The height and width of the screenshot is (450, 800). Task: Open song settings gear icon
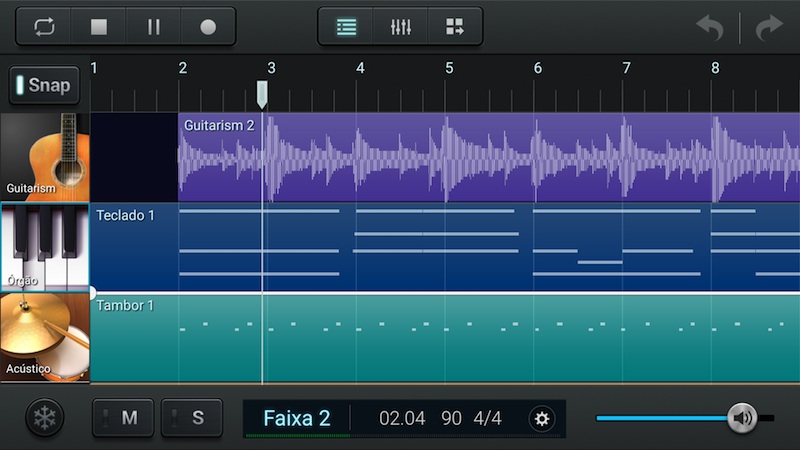[x=542, y=419]
